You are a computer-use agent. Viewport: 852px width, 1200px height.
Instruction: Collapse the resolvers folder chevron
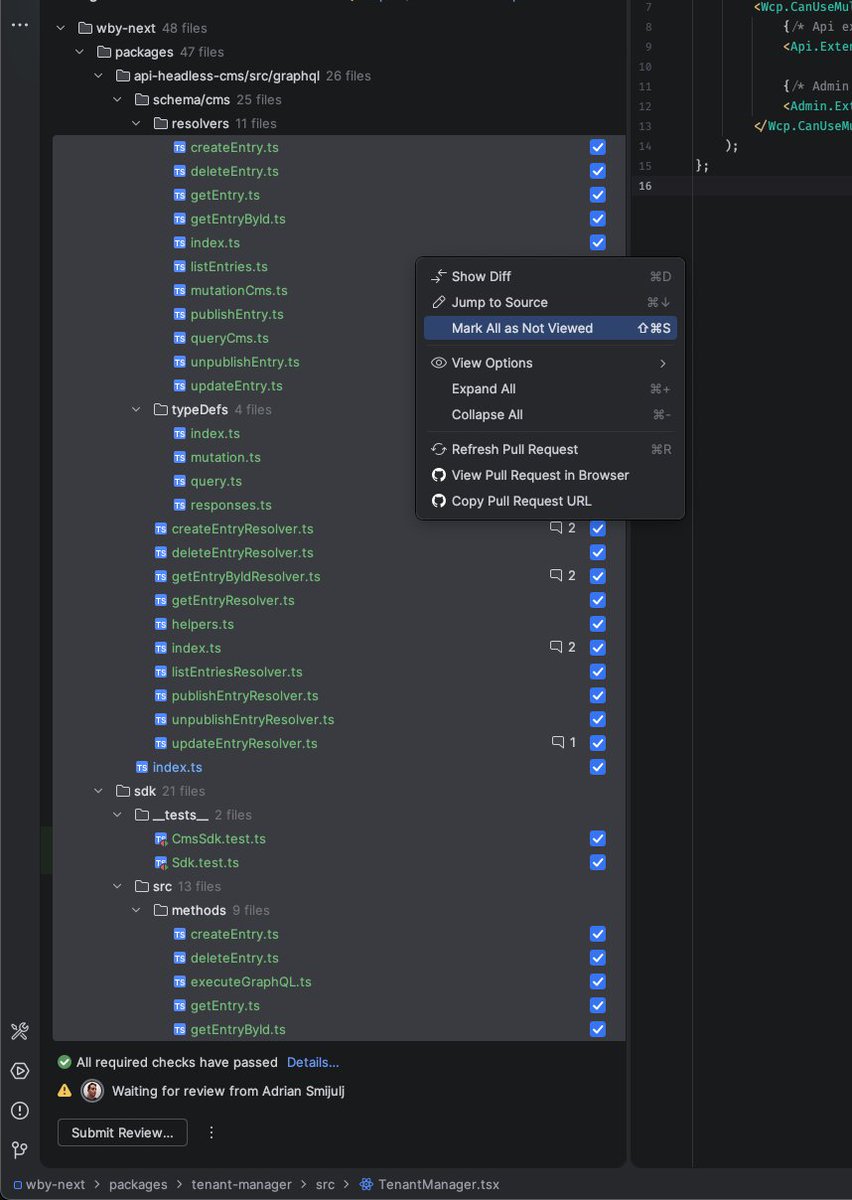point(137,124)
